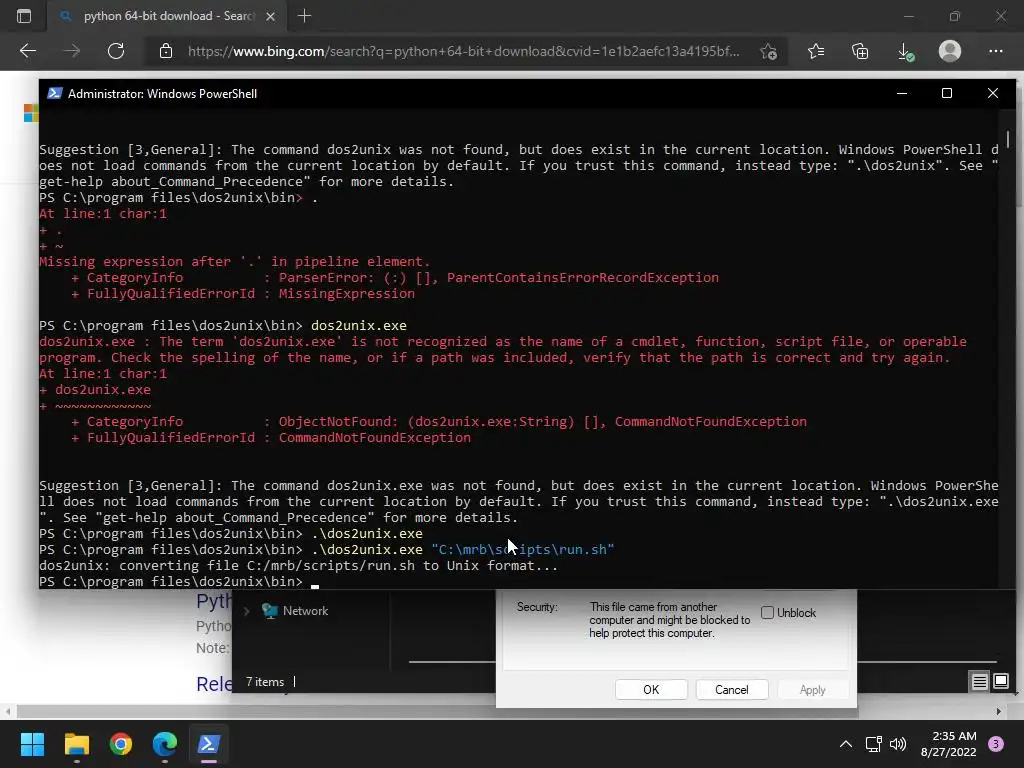Click the Edge address bar URL
Screen dimensions: 1024x768
[464, 51]
